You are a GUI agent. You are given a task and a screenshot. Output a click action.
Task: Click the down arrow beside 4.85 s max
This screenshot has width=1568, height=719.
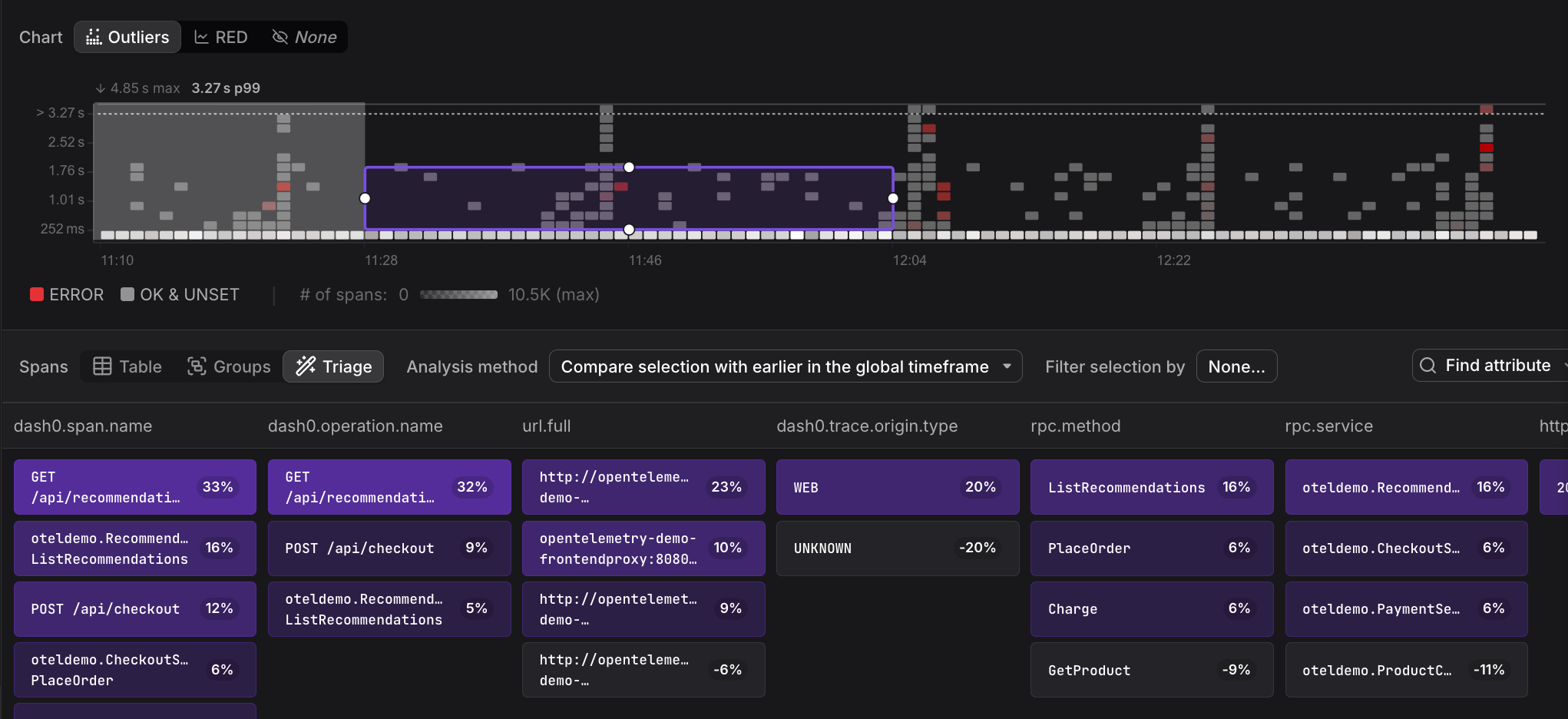click(101, 88)
